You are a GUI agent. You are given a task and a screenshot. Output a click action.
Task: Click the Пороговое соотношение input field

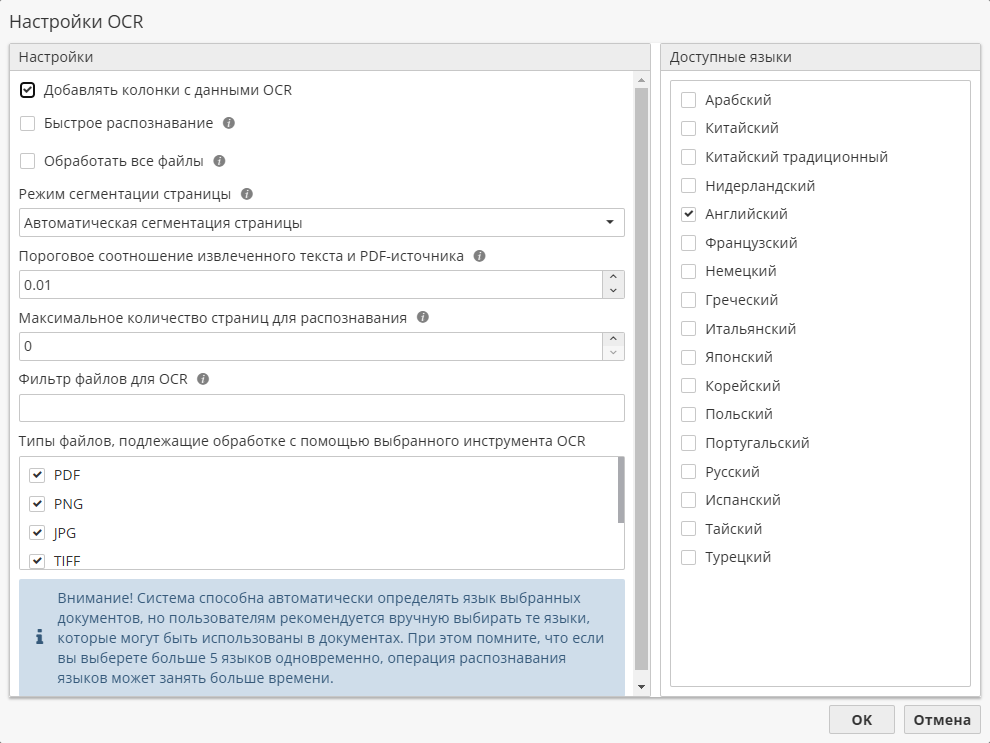[311, 285]
